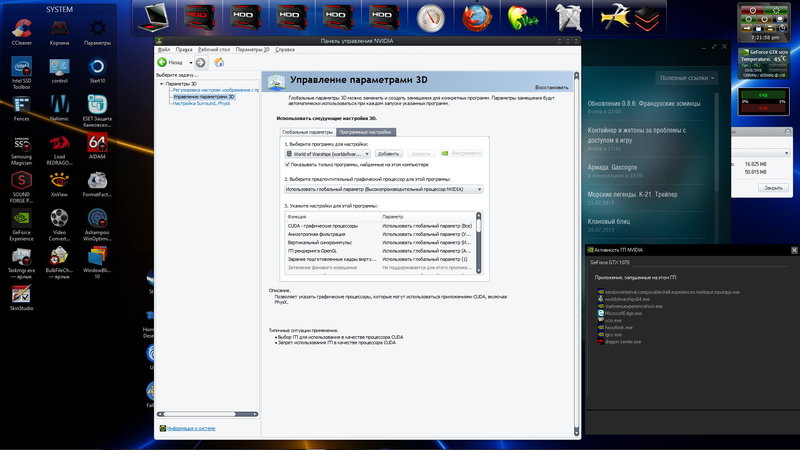Screen dimensions: 800x450
Task: Switch to Программные настройки tab
Action: [x=365, y=132]
